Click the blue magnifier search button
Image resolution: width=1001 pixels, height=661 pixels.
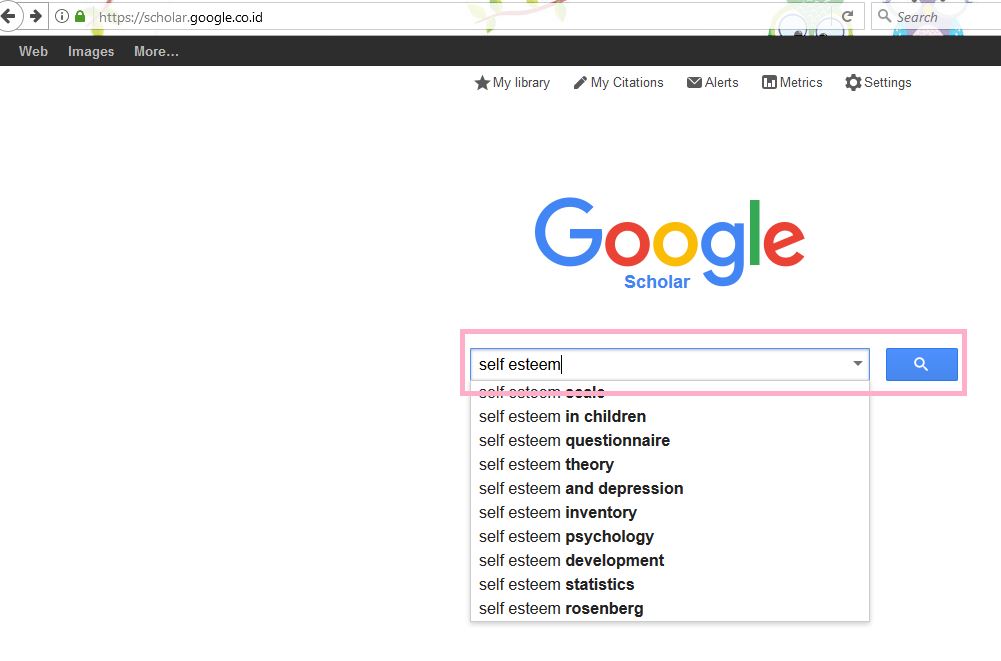[920, 364]
